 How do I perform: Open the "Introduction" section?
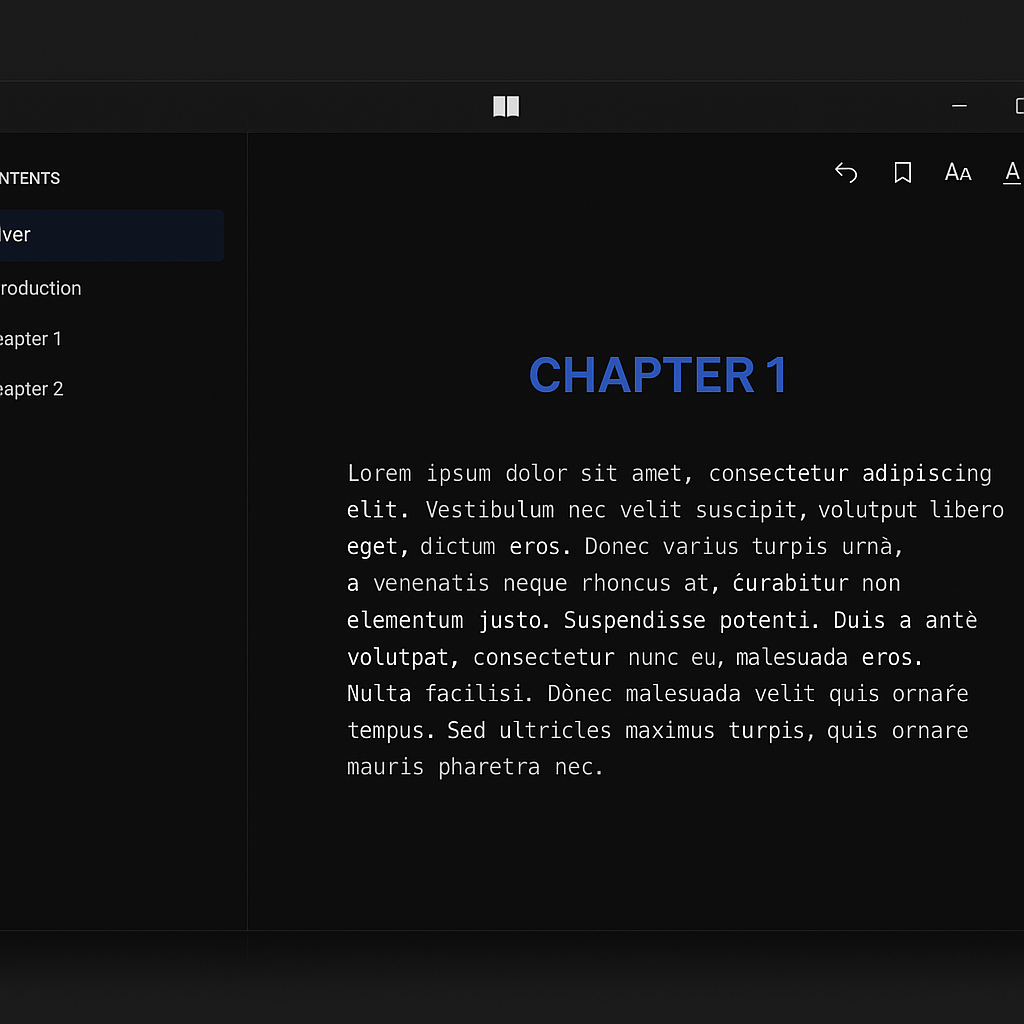click(40, 288)
